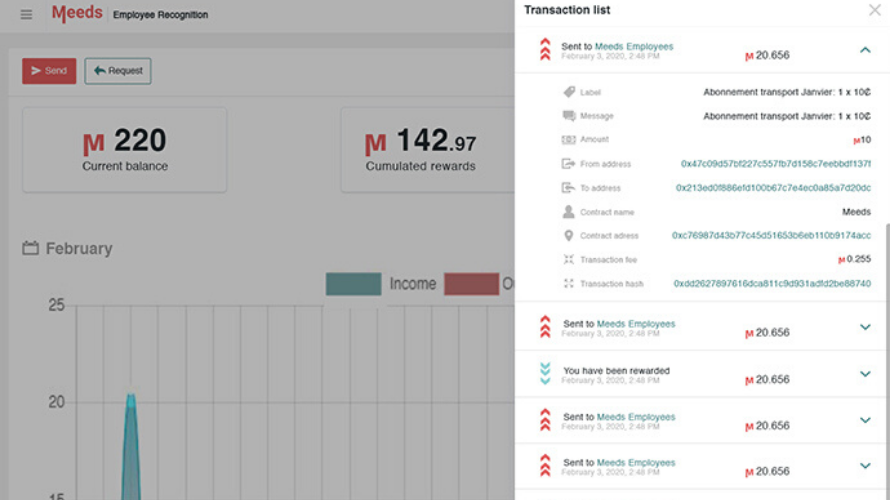This screenshot has width=890, height=500.
Task: Click the Message speech bubble icon
Action: click(x=569, y=116)
